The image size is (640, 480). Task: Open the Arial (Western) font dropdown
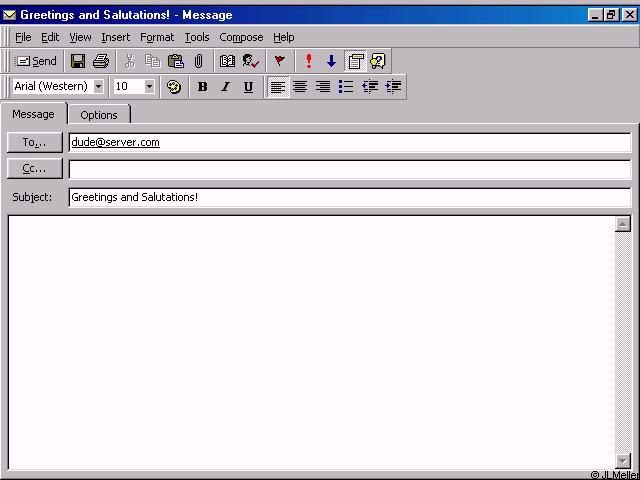[x=98, y=87]
